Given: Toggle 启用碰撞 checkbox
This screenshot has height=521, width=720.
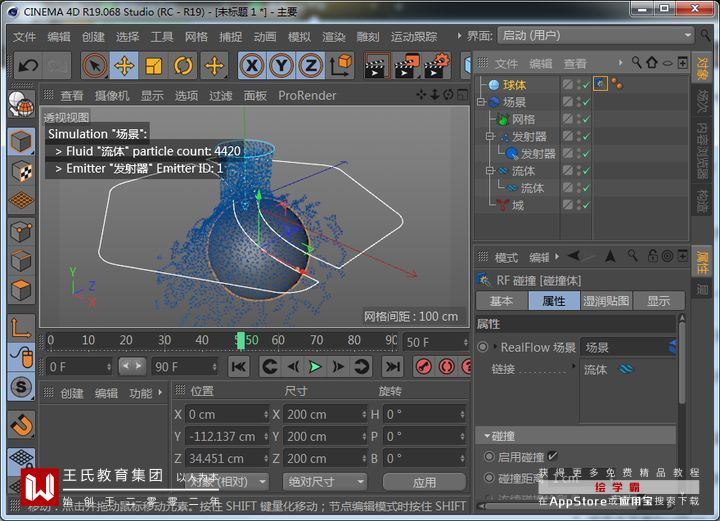Looking at the screenshot, I should click(552, 456).
